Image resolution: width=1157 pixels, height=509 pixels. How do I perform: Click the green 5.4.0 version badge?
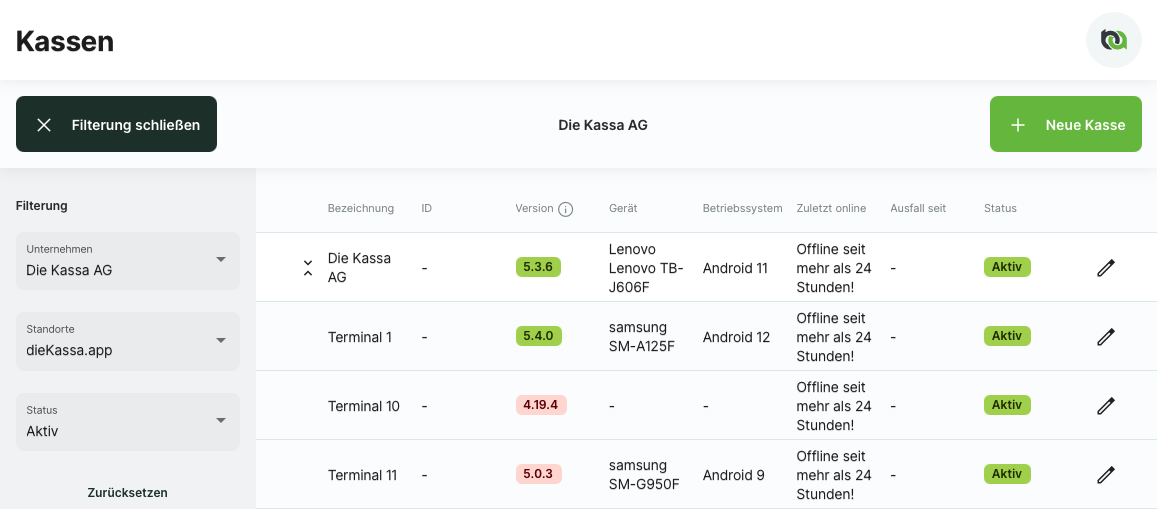pos(538,336)
